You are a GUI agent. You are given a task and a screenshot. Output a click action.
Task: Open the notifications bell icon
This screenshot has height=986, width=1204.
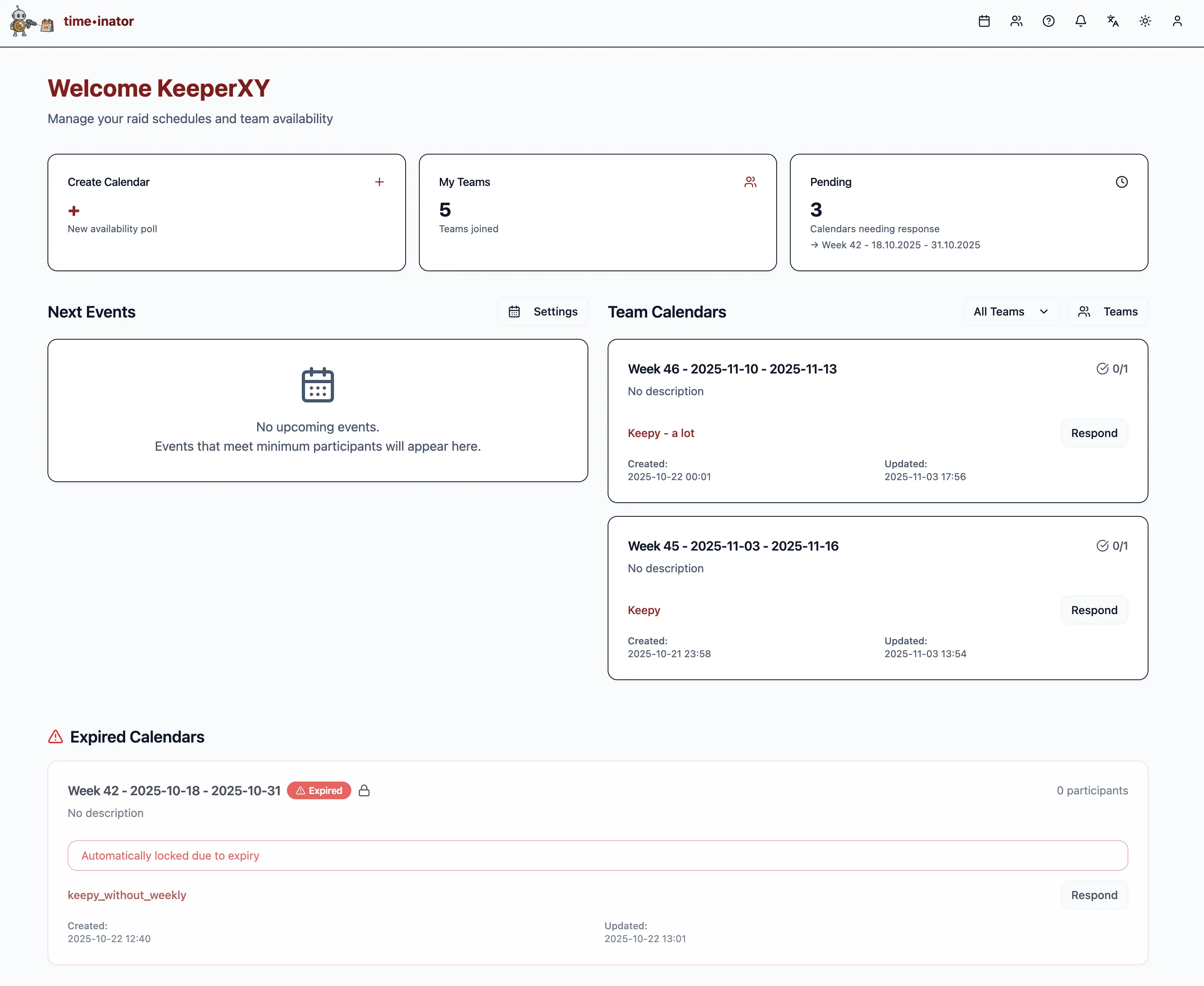point(1081,21)
